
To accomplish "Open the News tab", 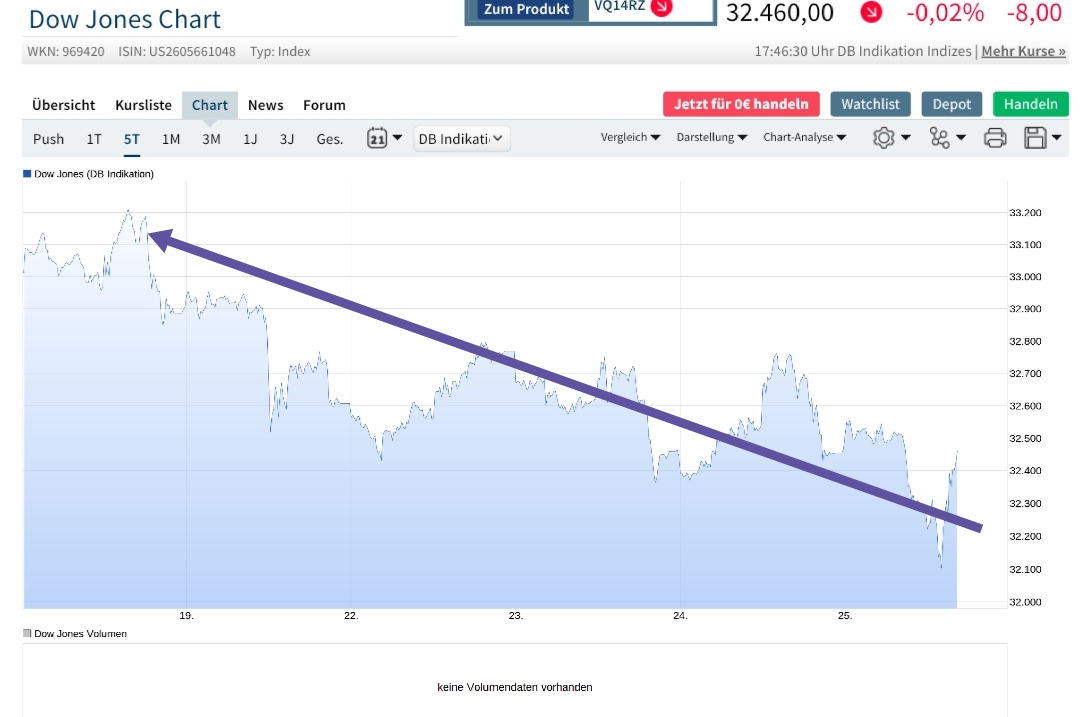I will 265,105.
